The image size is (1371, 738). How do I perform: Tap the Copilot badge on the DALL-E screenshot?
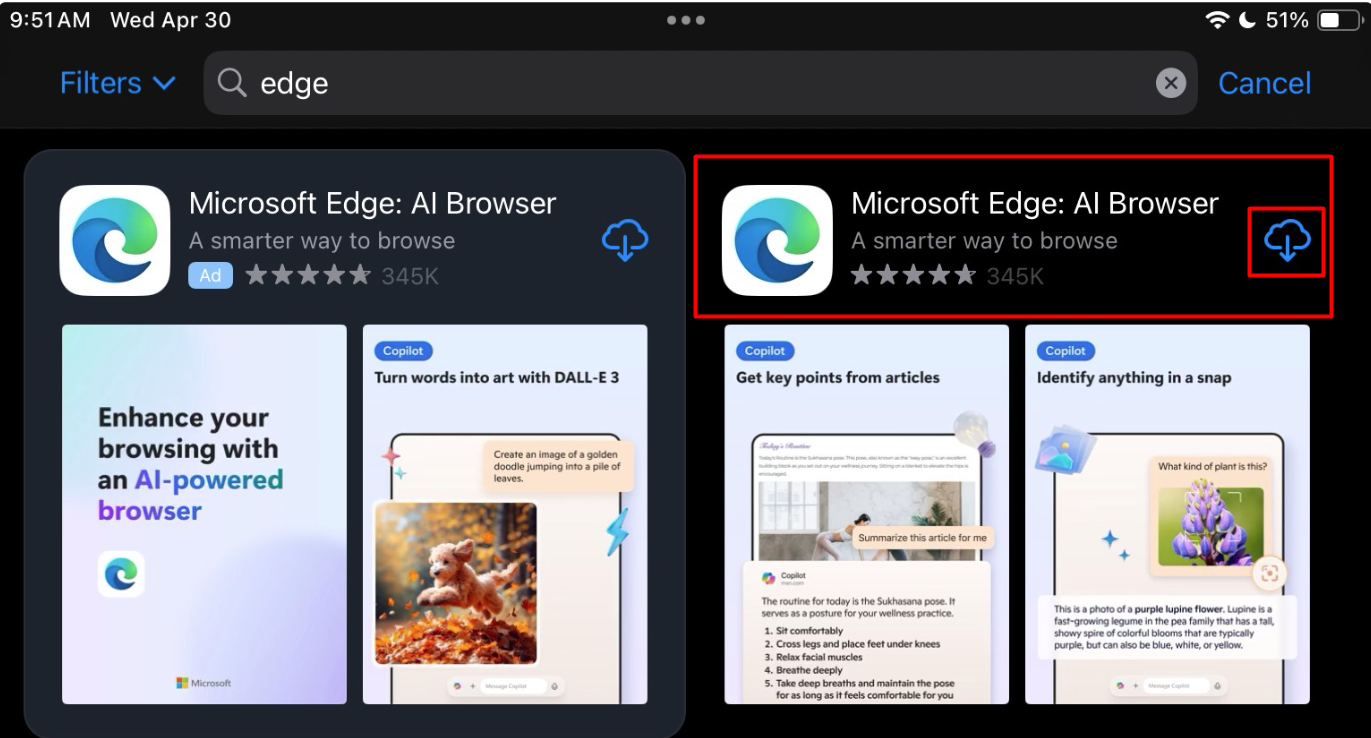tap(403, 351)
